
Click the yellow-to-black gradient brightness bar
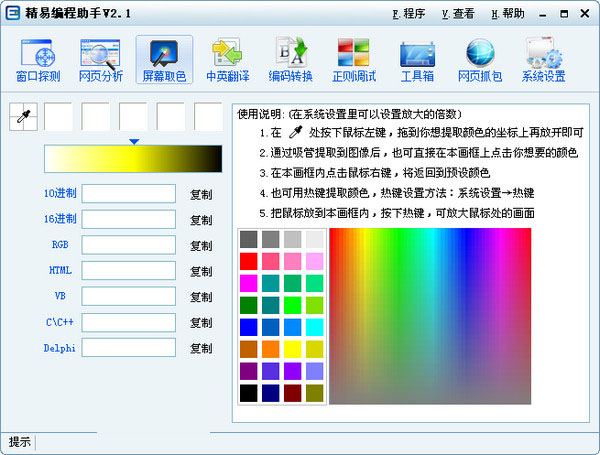pos(132,159)
